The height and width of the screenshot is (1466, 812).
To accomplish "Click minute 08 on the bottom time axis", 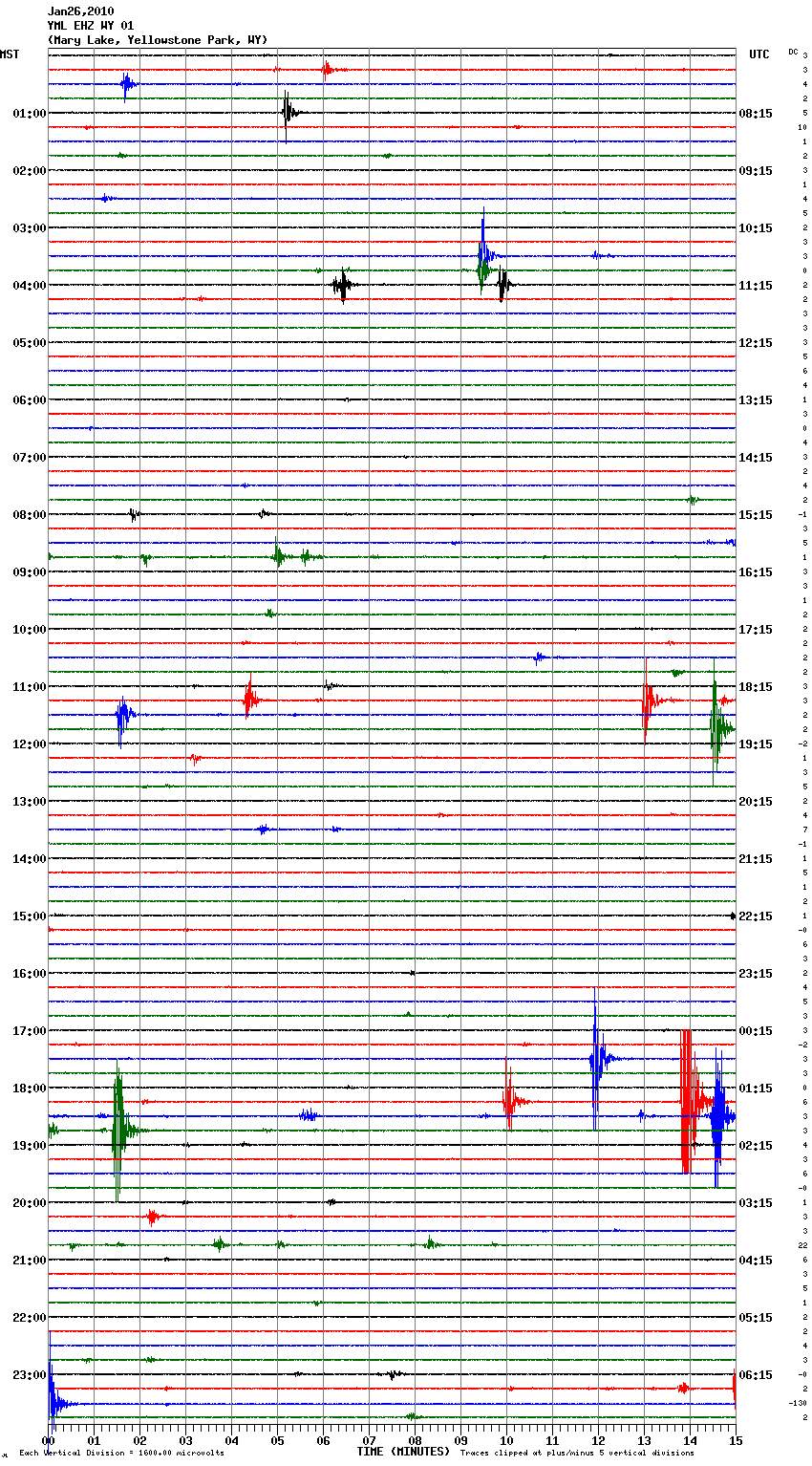I will 415,1440.
